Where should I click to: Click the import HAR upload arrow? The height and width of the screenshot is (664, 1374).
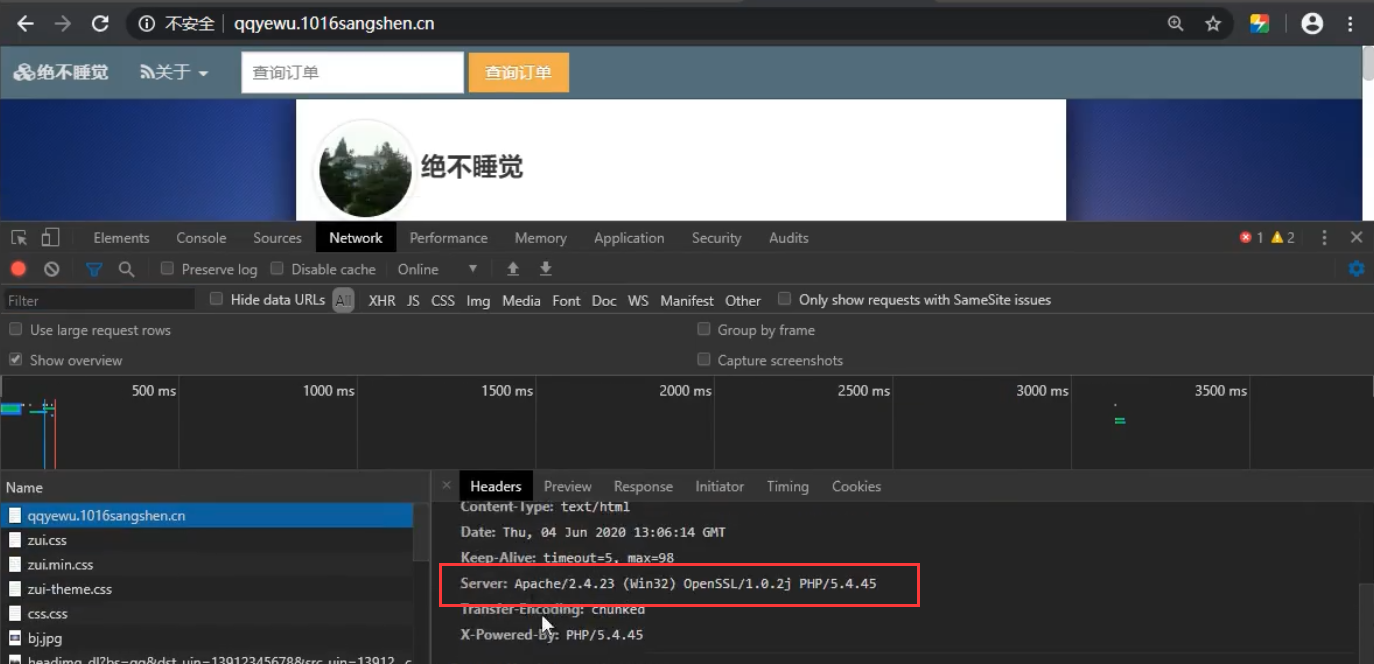point(513,269)
